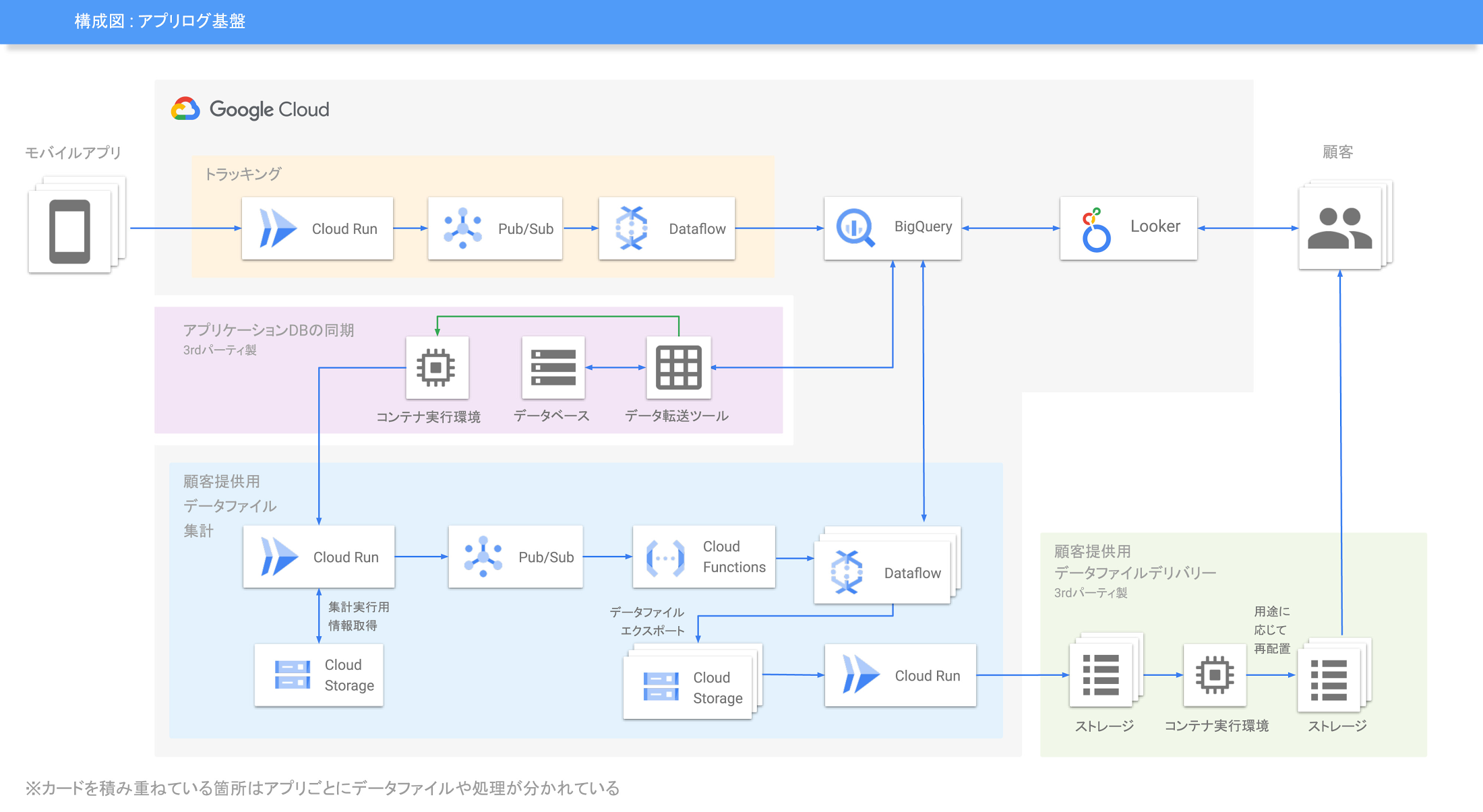Click the 顧客 label above the people icon
1483x812 pixels.
[x=1337, y=152]
